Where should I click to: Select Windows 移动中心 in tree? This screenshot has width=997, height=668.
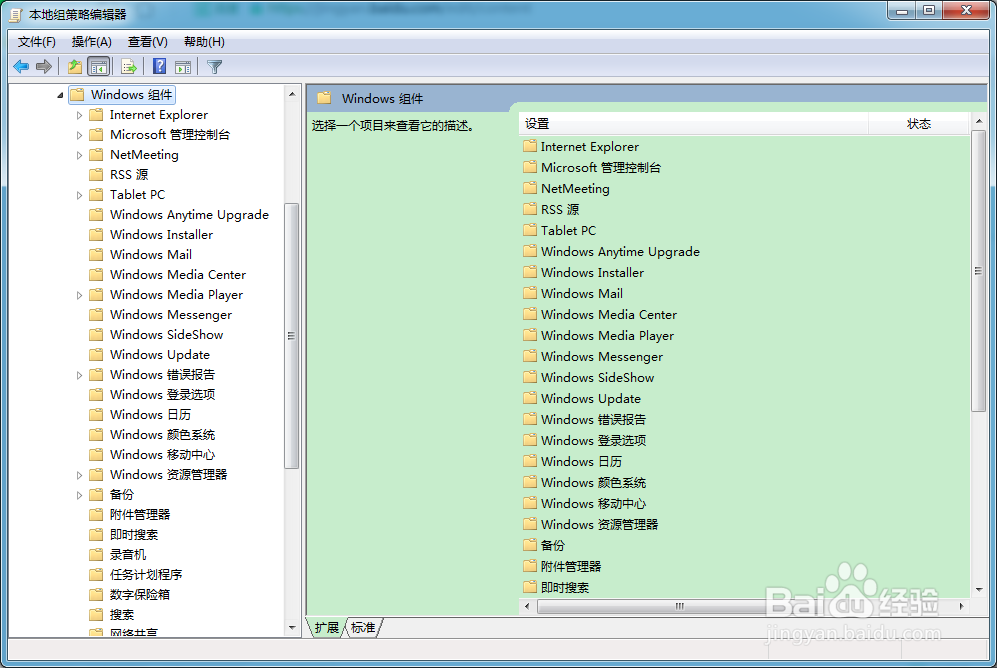tap(162, 454)
